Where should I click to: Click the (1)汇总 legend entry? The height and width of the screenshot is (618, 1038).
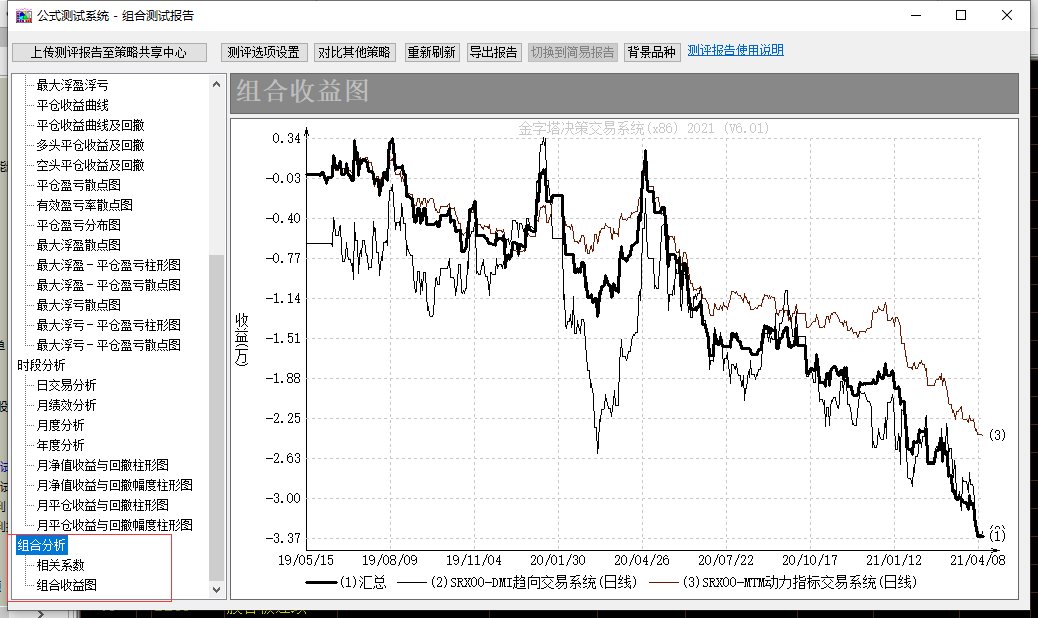[x=346, y=582]
